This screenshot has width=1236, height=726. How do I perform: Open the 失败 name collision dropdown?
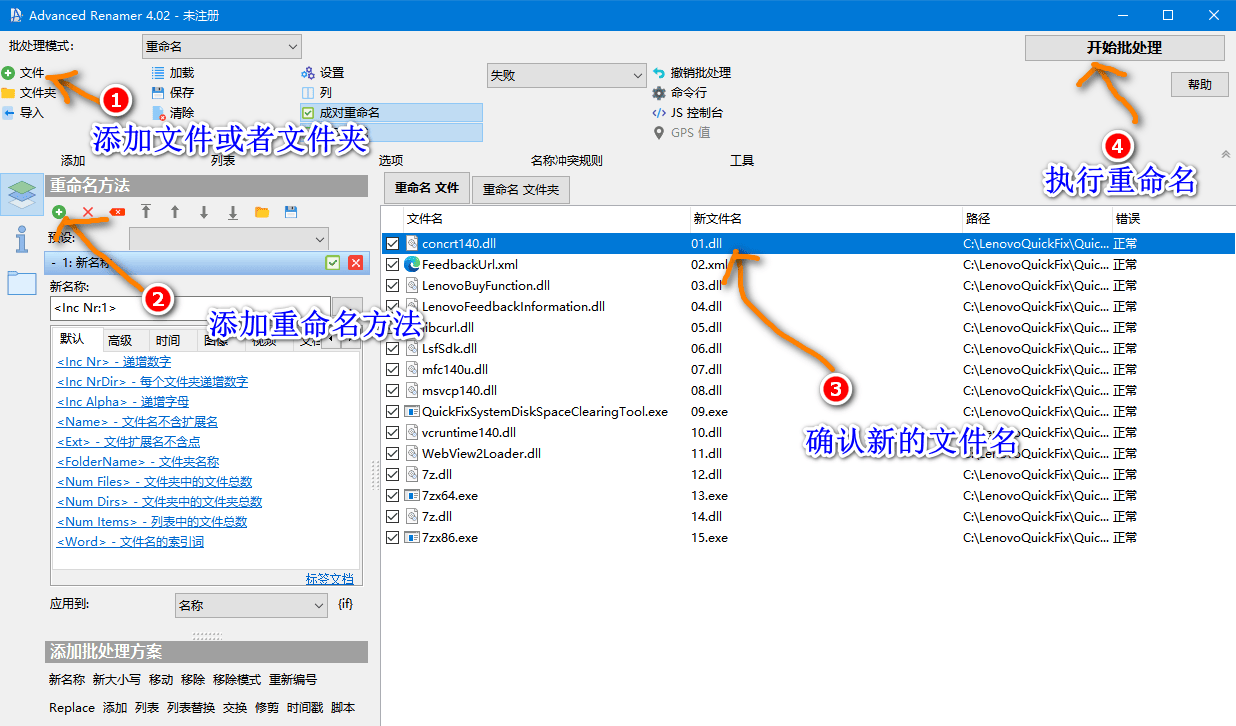pyautogui.click(x=566, y=75)
